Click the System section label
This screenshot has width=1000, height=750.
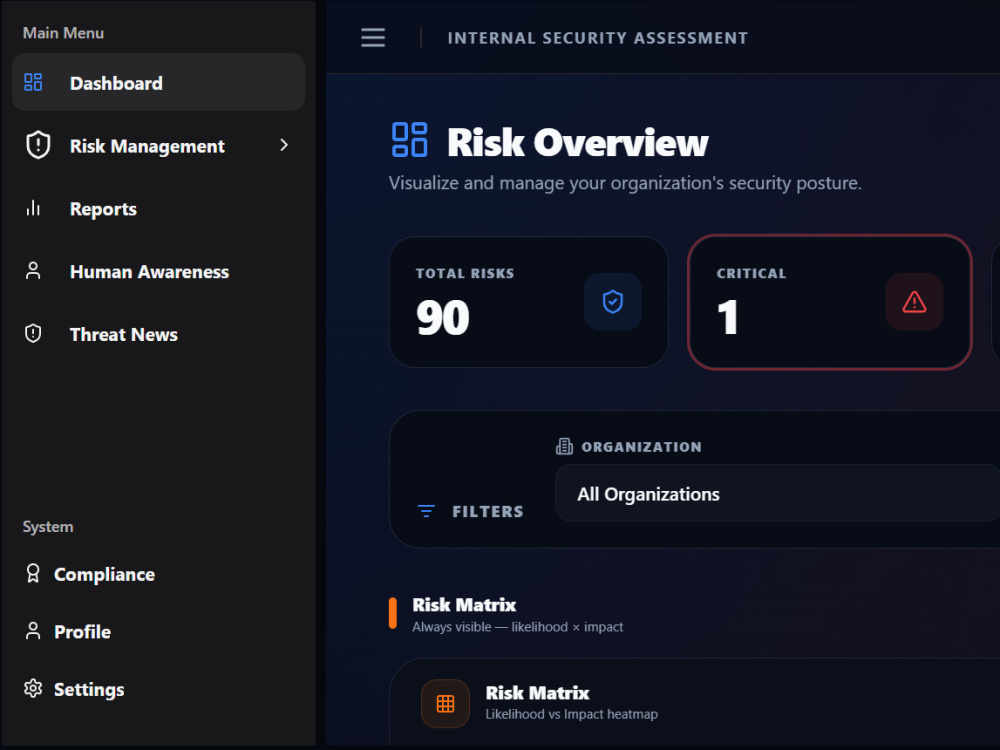tap(48, 527)
